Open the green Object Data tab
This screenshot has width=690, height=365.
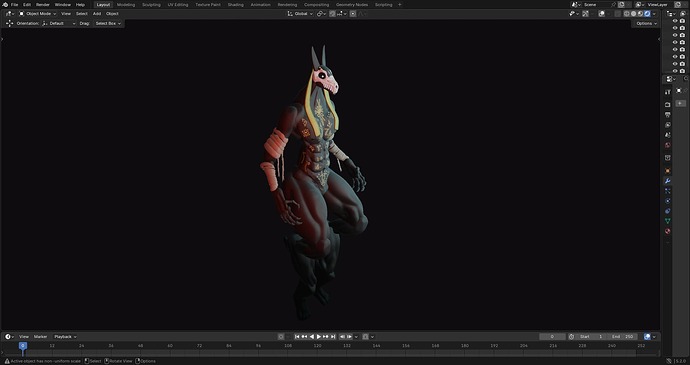point(668,221)
